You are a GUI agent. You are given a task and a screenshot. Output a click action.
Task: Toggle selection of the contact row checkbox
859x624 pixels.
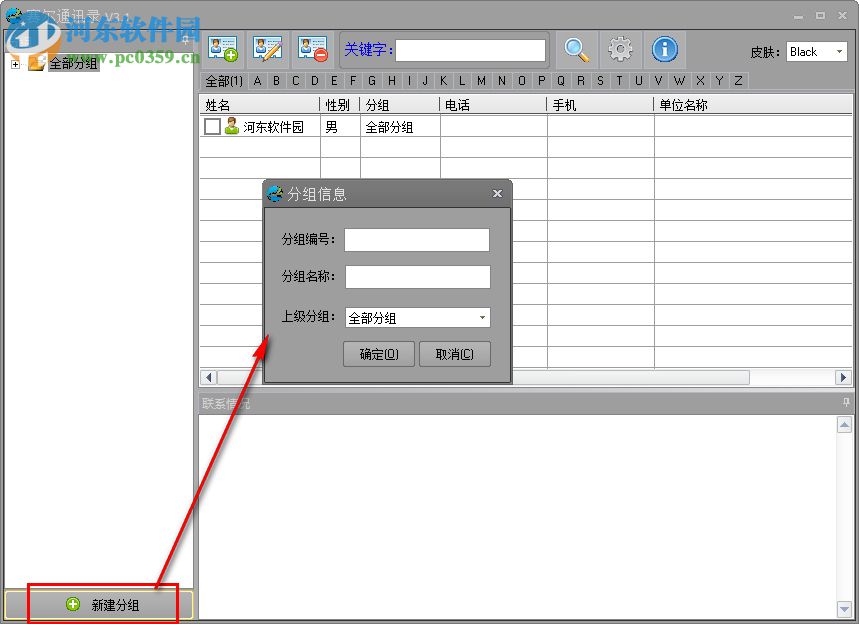213,127
